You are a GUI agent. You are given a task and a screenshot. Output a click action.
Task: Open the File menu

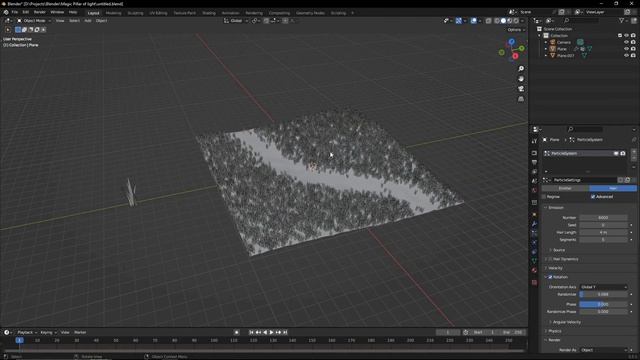(15, 12)
